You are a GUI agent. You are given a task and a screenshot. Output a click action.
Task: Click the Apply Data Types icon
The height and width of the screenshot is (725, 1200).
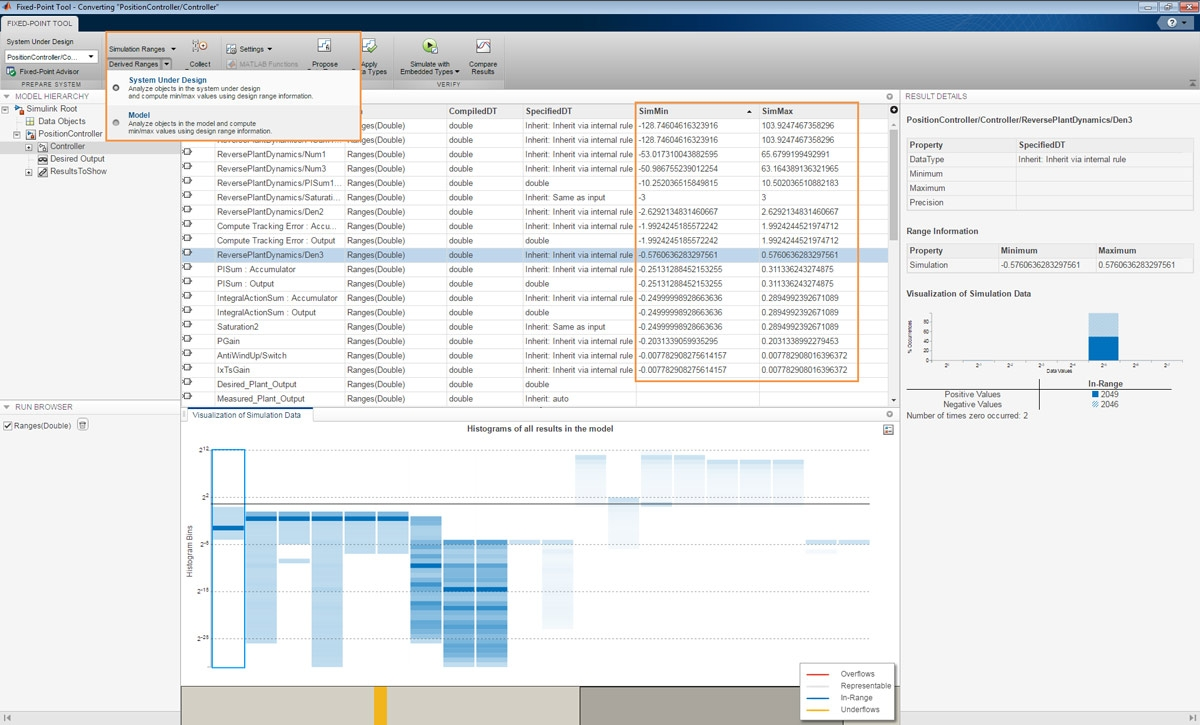pyautogui.click(x=369, y=47)
